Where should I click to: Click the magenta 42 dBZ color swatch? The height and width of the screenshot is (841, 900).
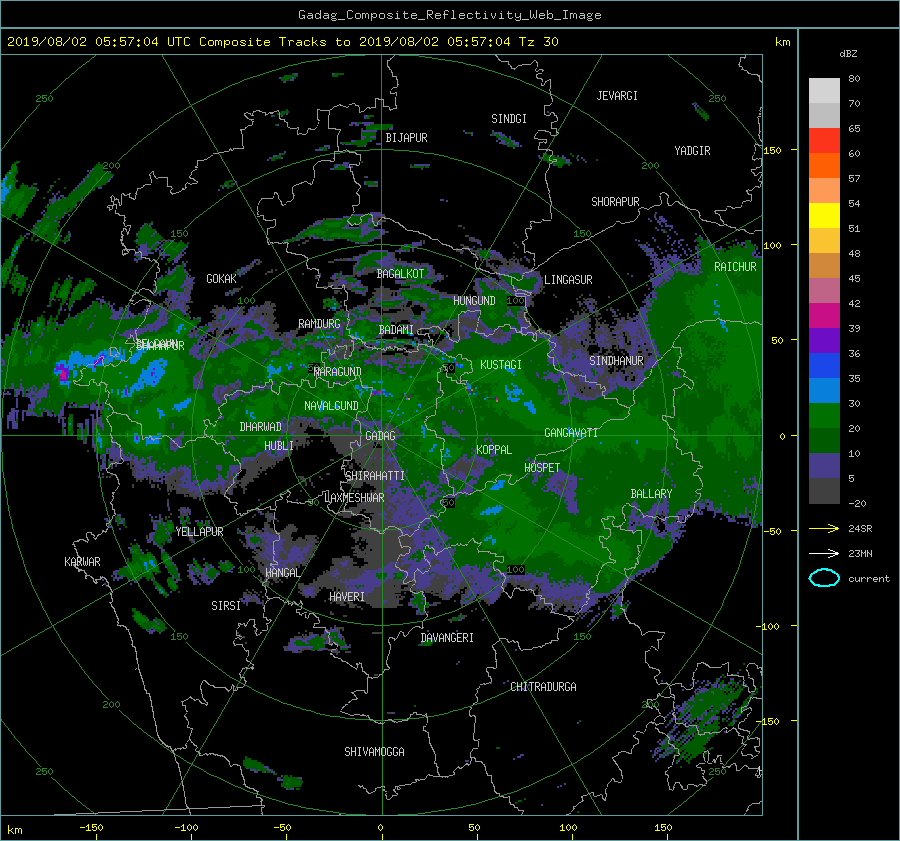pos(824,316)
